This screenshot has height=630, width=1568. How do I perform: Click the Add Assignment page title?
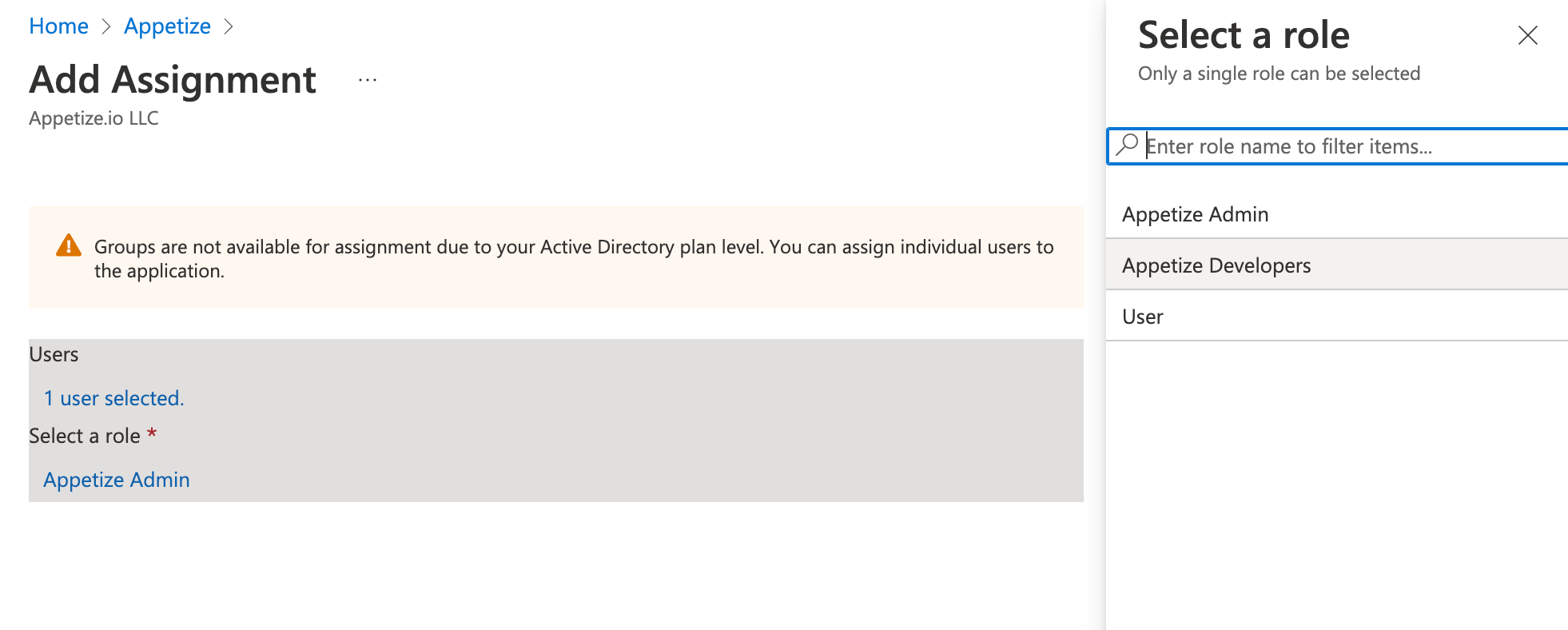173,80
